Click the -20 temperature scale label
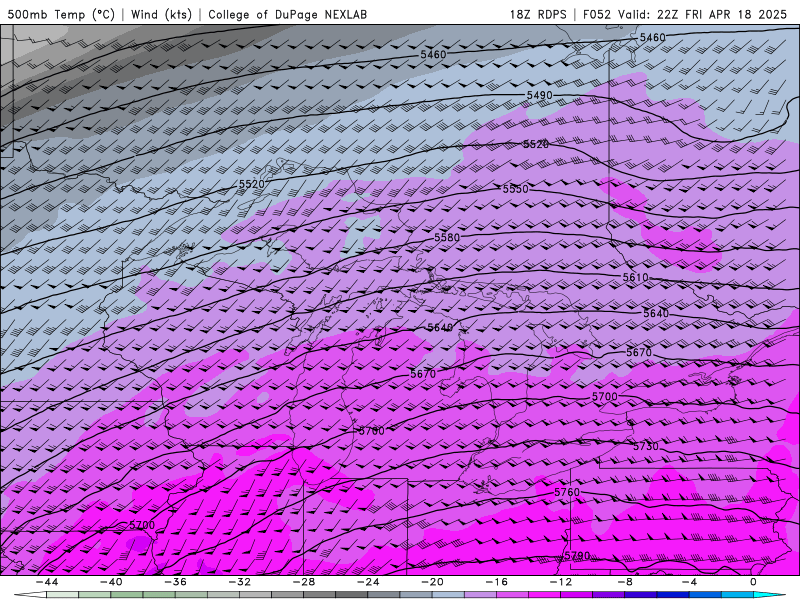Viewport: 800px width, 600px height. pyautogui.click(x=432, y=582)
